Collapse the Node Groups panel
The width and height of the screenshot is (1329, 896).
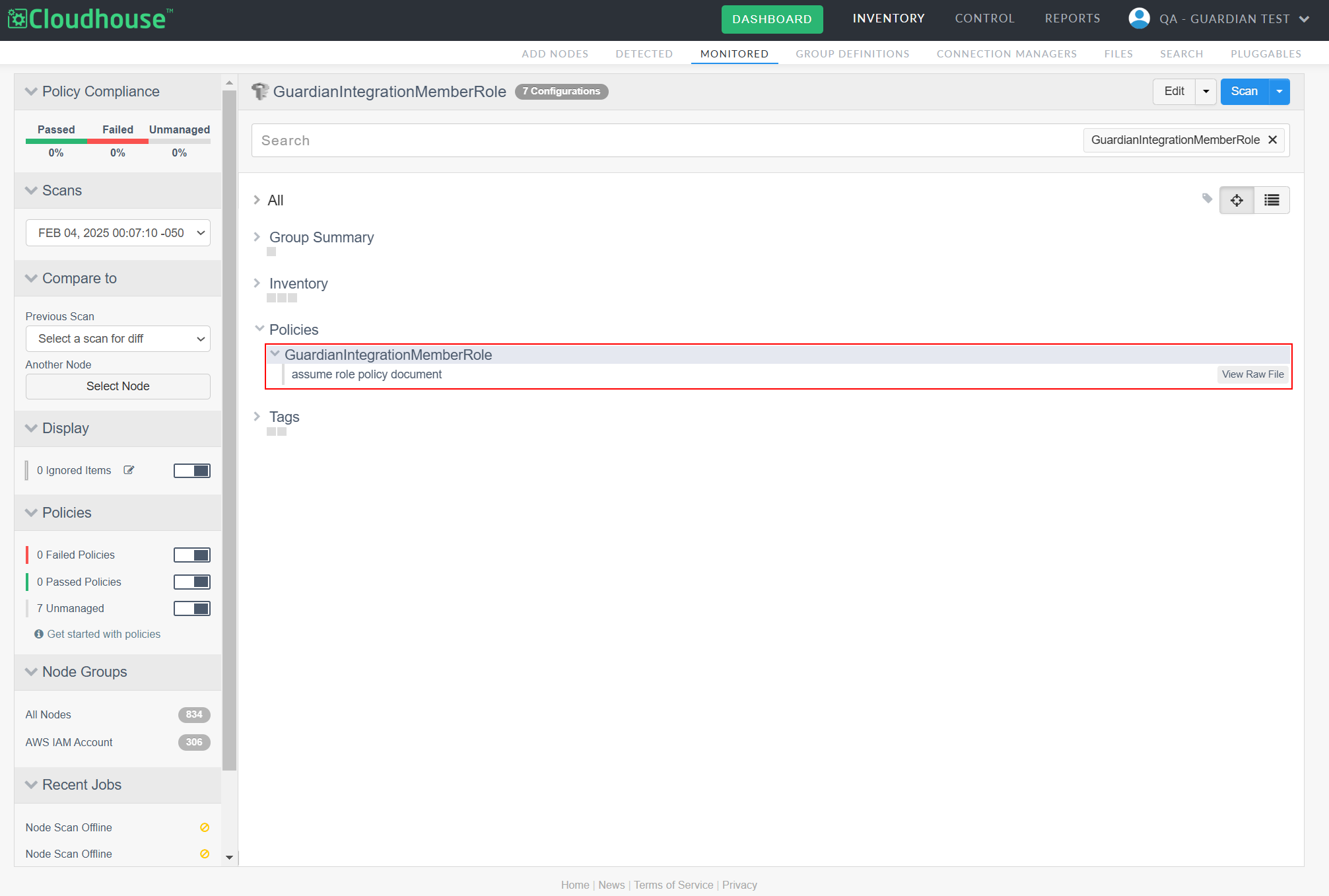coord(31,672)
